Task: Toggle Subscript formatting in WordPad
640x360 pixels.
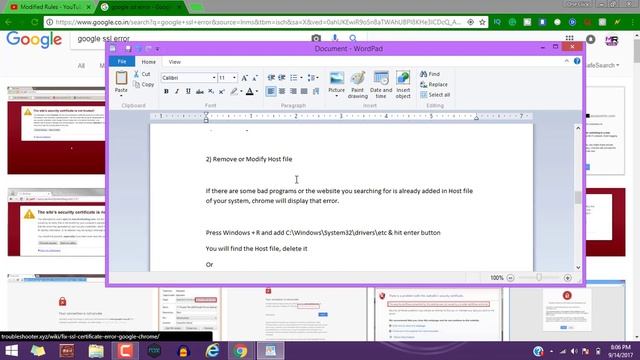Action: (211, 91)
